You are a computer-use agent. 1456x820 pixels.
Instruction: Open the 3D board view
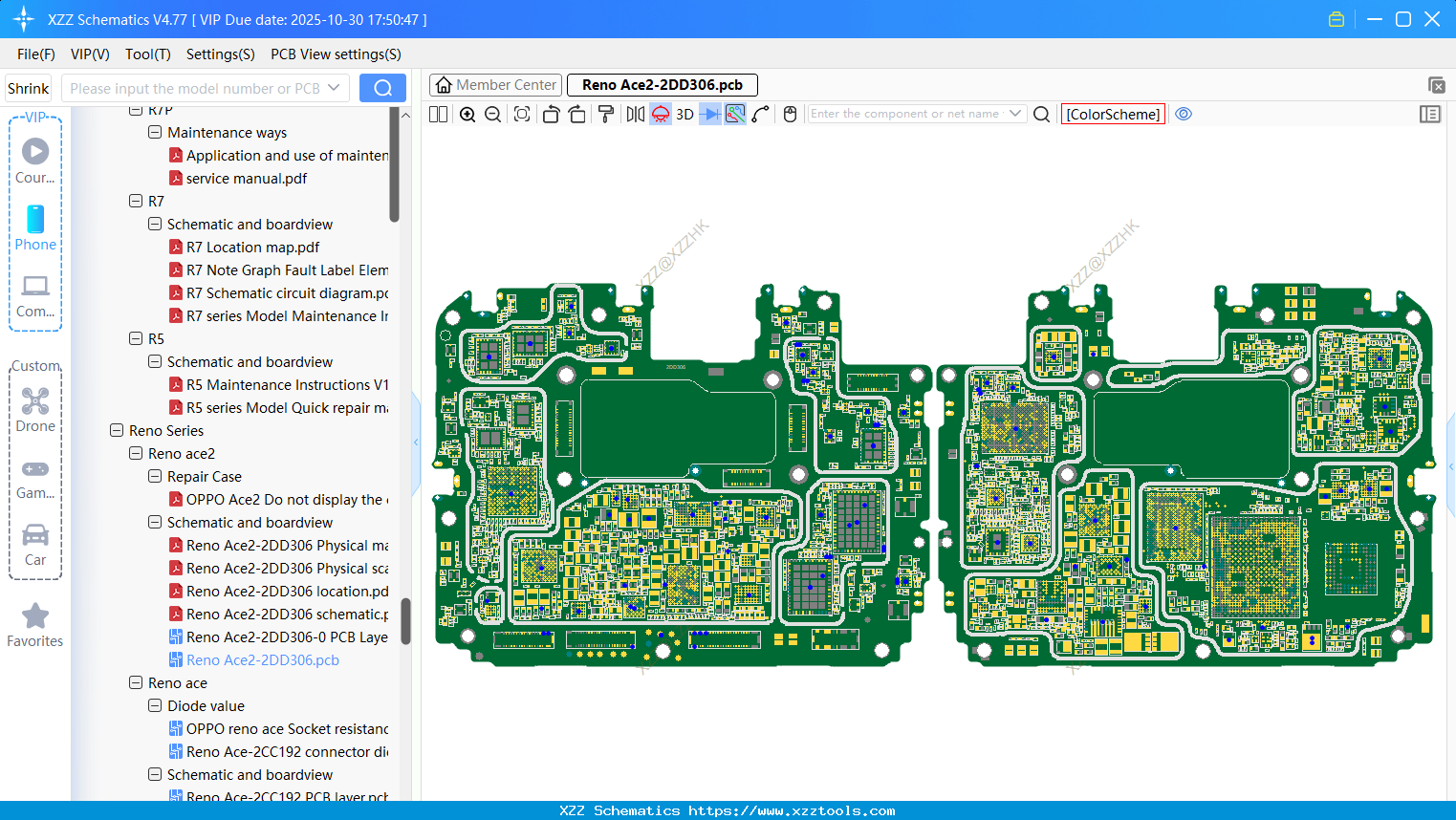[685, 115]
